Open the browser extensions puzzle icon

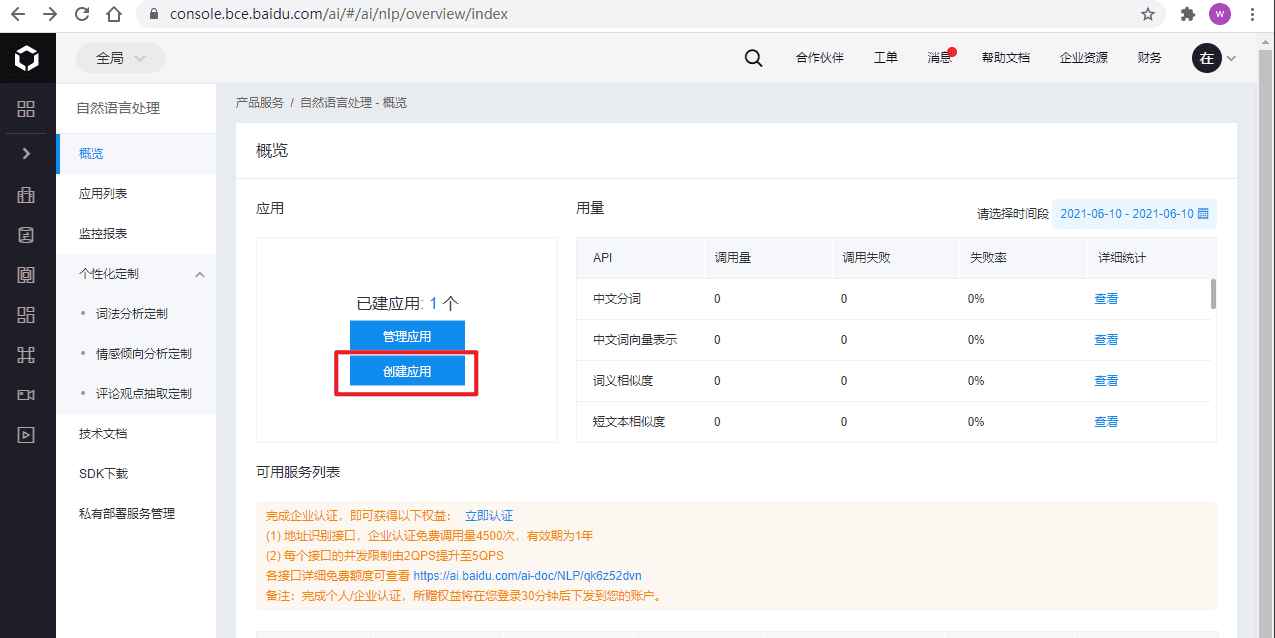pyautogui.click(x=1188, y=14)
